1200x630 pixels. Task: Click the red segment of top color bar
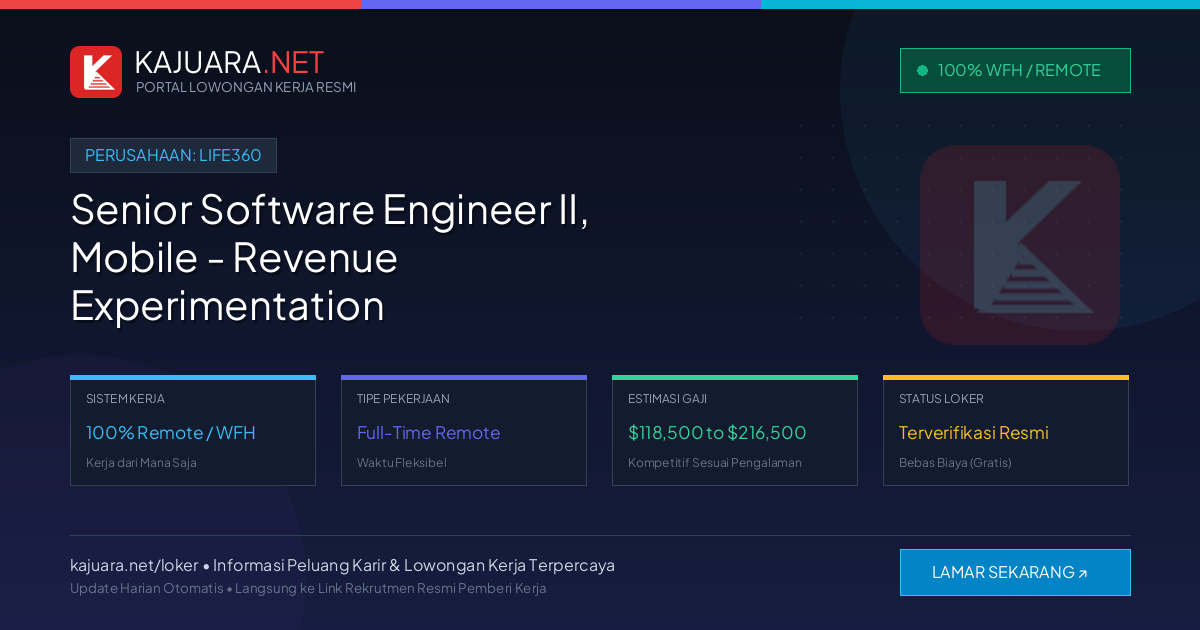pos(180,4)
